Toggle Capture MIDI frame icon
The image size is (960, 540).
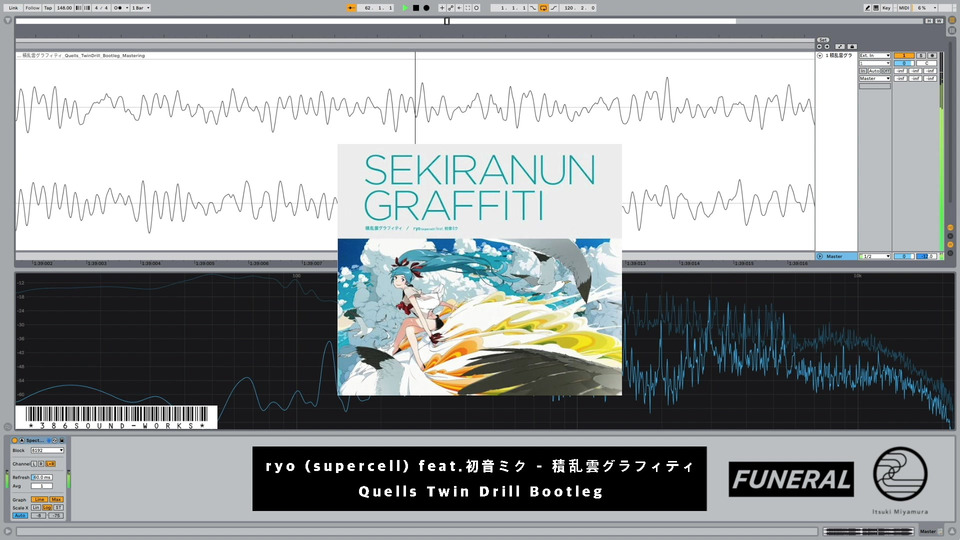[468, 8]
